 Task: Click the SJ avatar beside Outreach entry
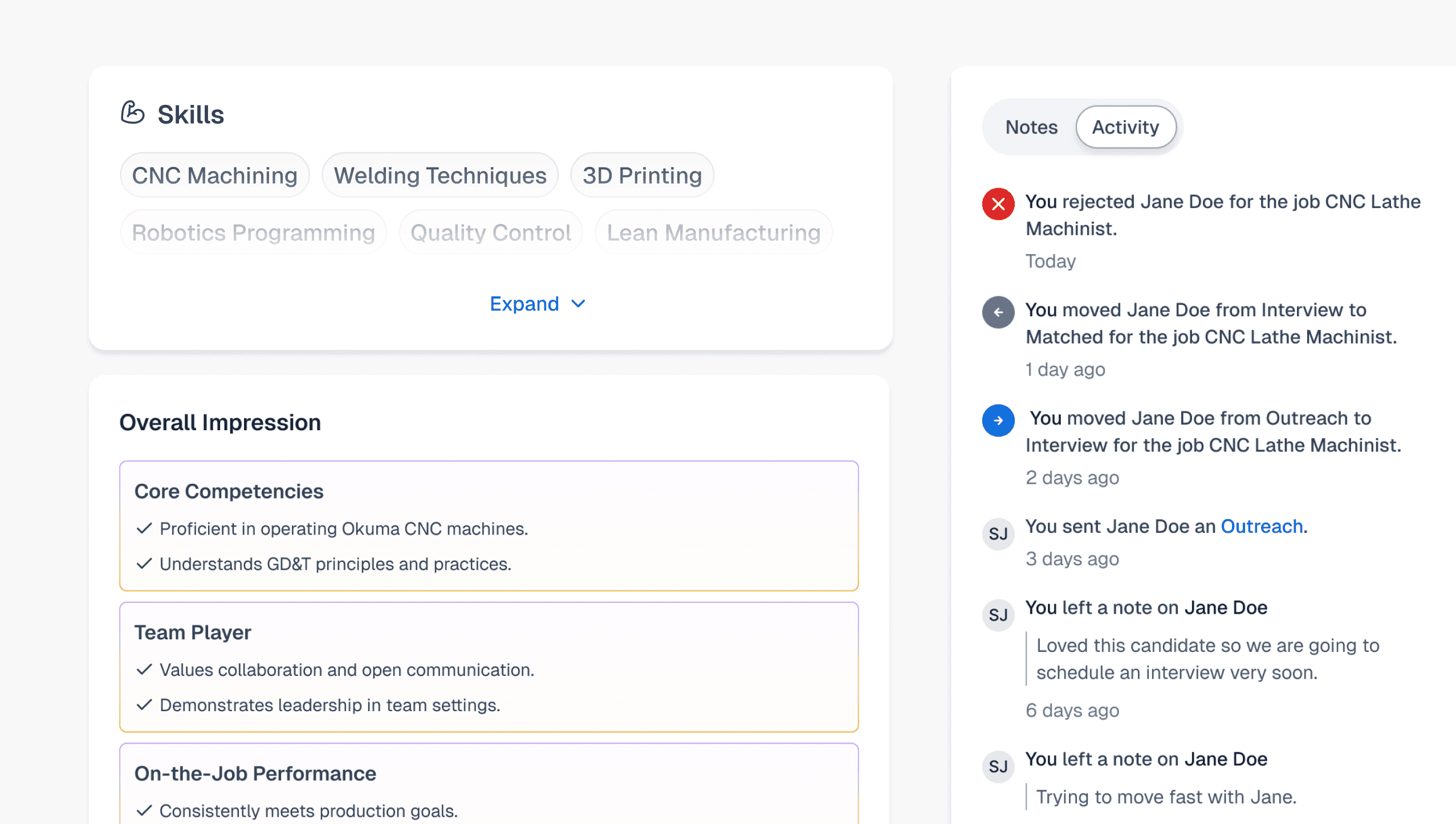click(x=998, y=534)
